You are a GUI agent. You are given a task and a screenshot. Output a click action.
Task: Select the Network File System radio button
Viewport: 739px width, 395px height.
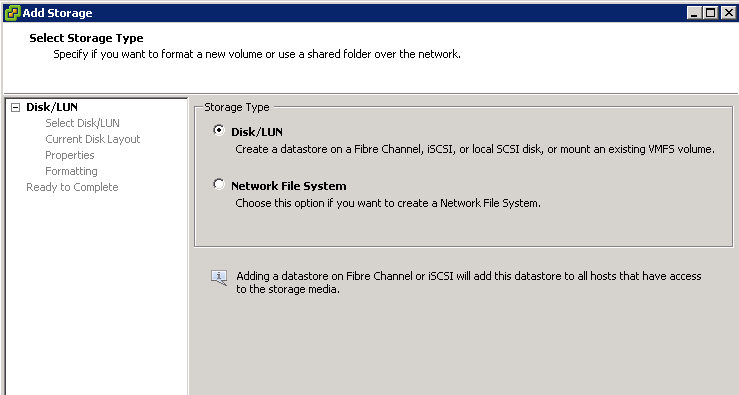pos(219,184)
